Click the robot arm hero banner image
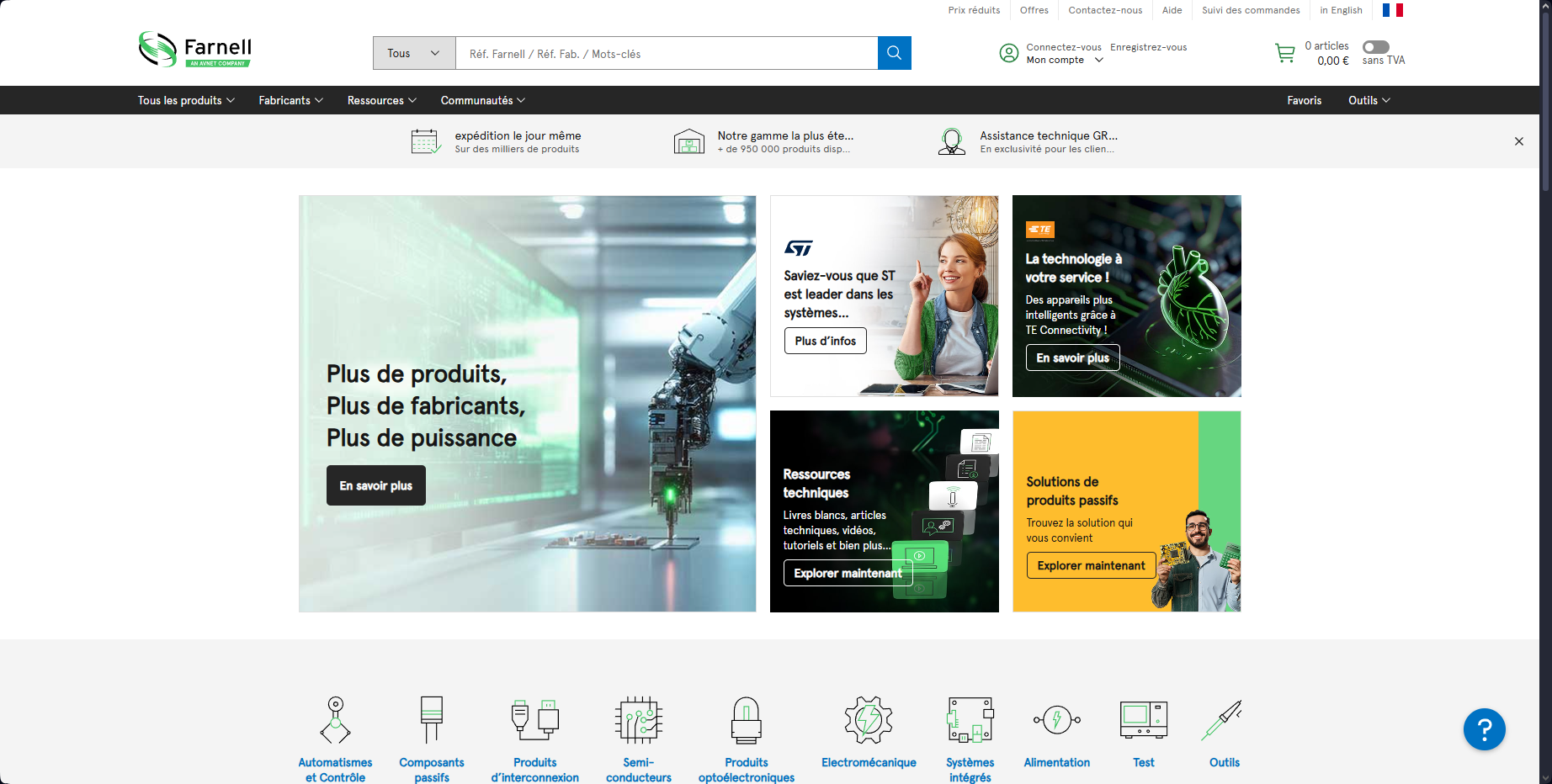 coord(528,404)
